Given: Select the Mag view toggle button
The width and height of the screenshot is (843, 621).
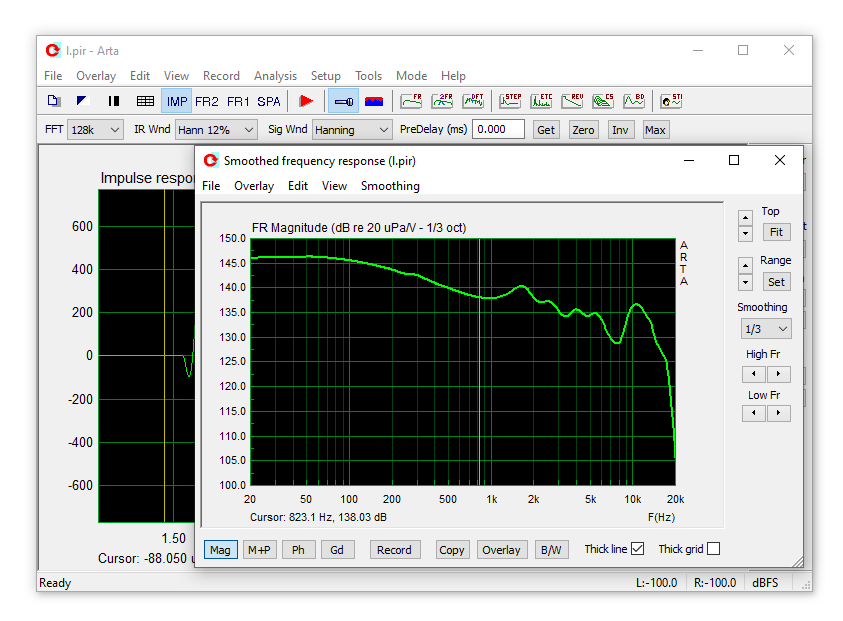Looking at the screenshot, I should [220, 549].
